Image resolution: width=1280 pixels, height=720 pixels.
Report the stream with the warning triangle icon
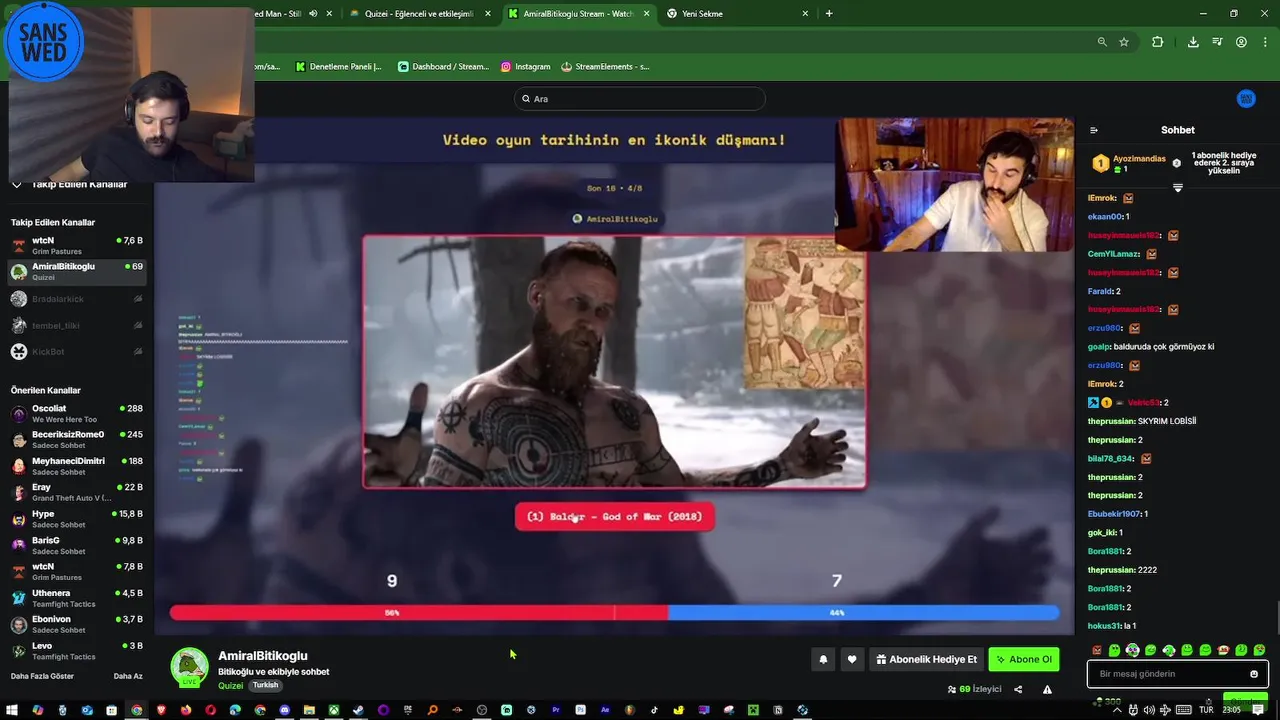[1047, 689]
